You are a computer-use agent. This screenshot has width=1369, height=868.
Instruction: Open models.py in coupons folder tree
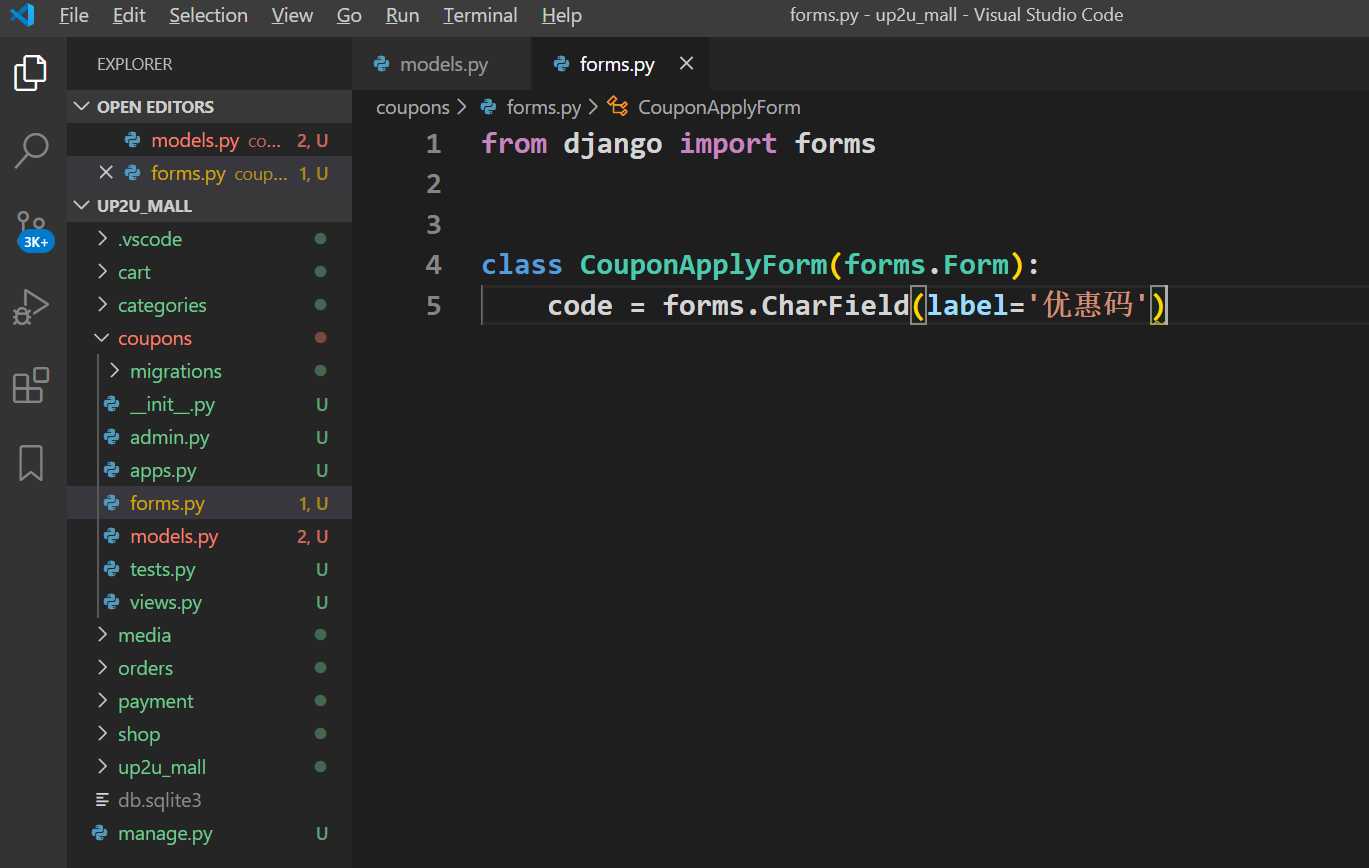click(209, 536)
